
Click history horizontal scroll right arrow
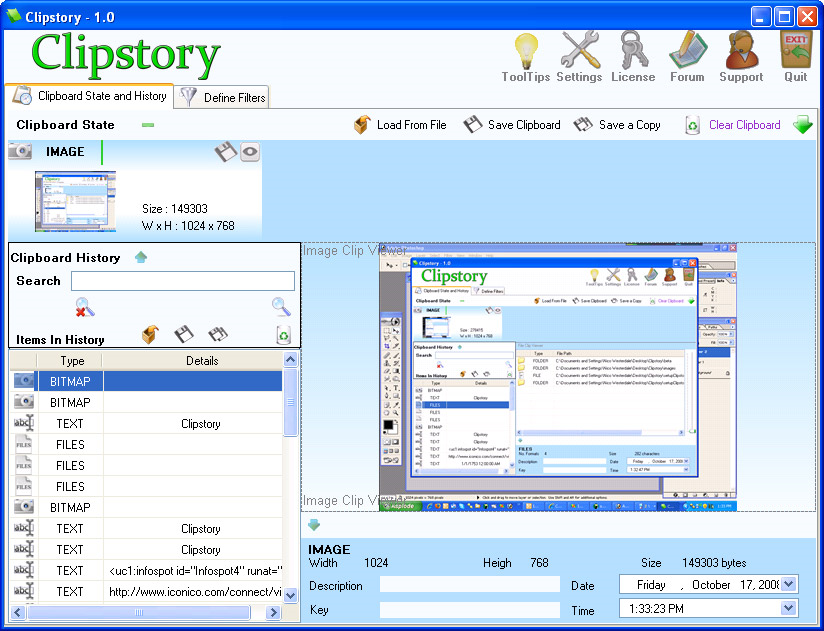tap(273, 612)
